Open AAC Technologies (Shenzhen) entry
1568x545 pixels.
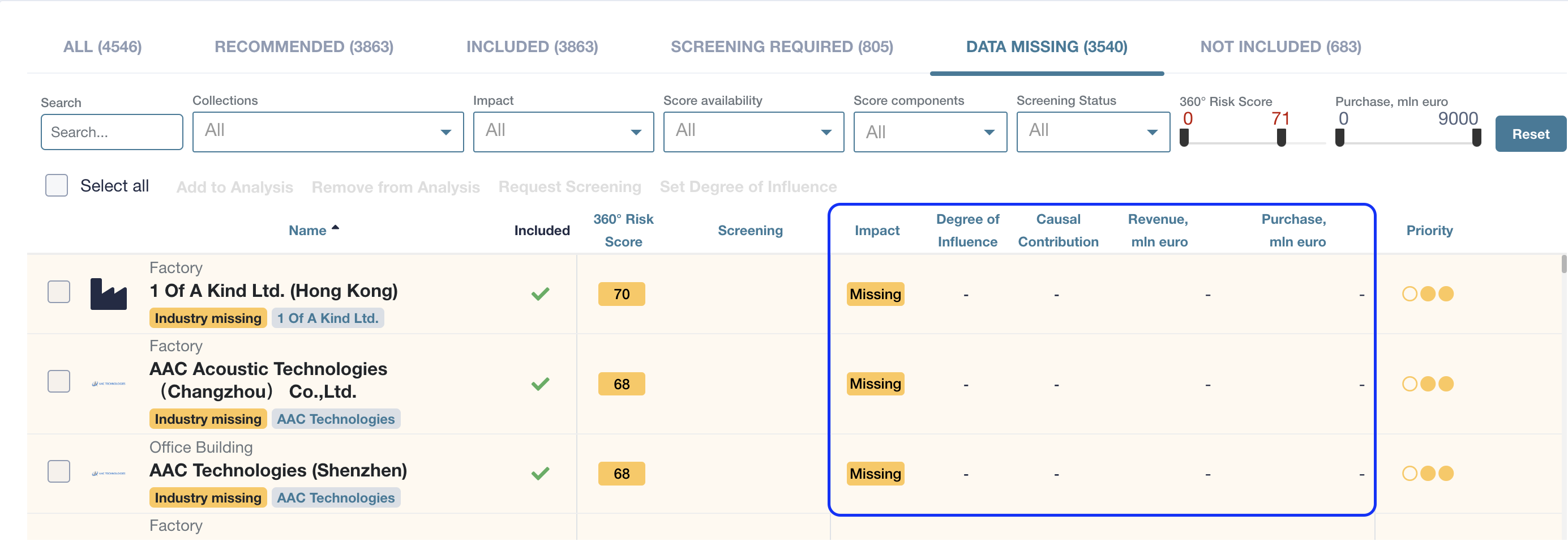tap(278, 471)
